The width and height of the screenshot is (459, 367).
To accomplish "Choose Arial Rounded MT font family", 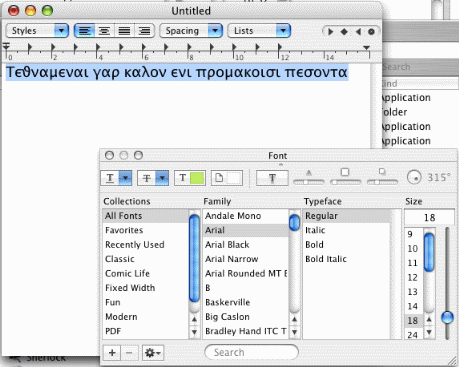I will click(x=245, y=273).
